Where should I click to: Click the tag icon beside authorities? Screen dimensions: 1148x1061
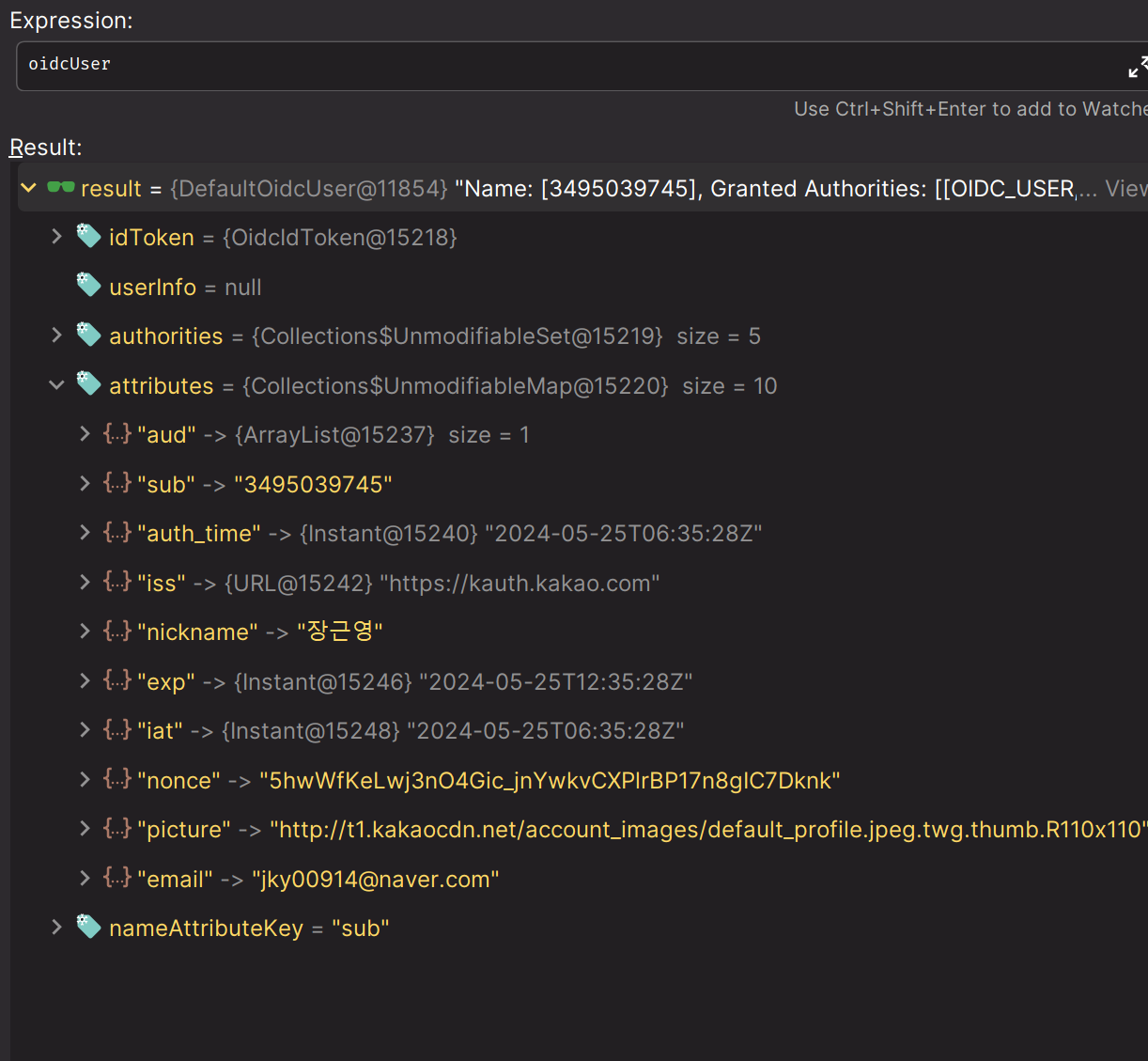click(88, 335)
